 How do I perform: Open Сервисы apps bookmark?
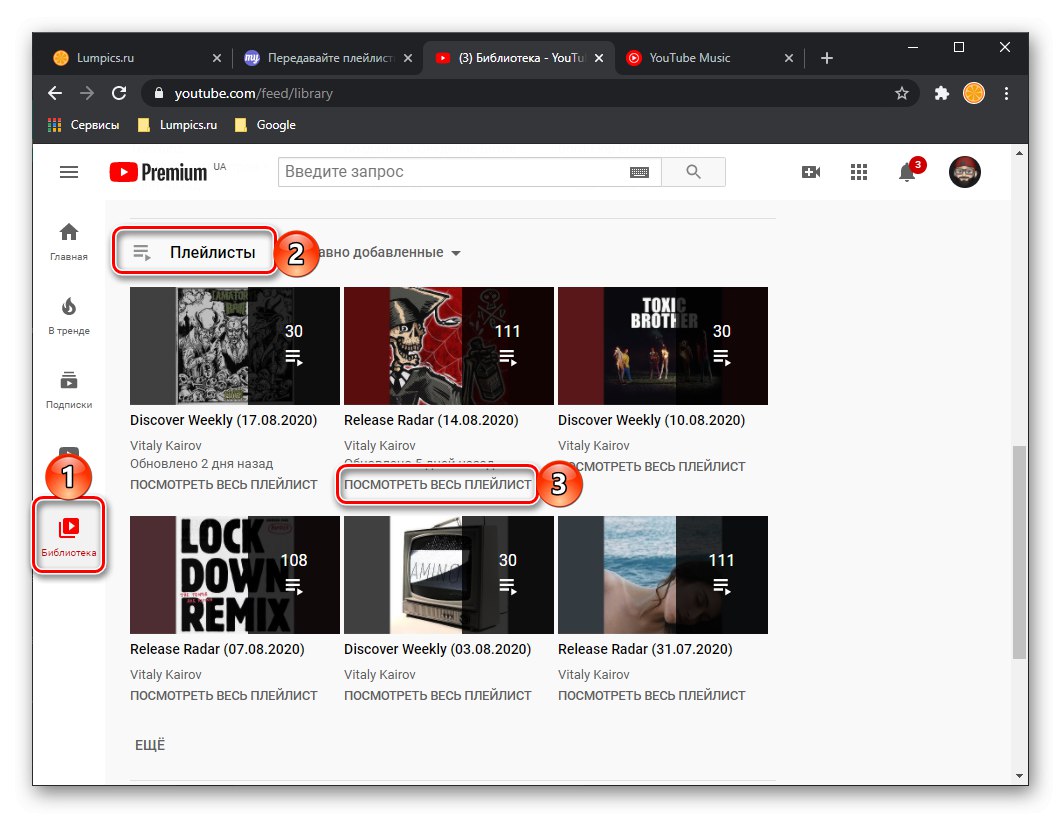tap(83, 125)
